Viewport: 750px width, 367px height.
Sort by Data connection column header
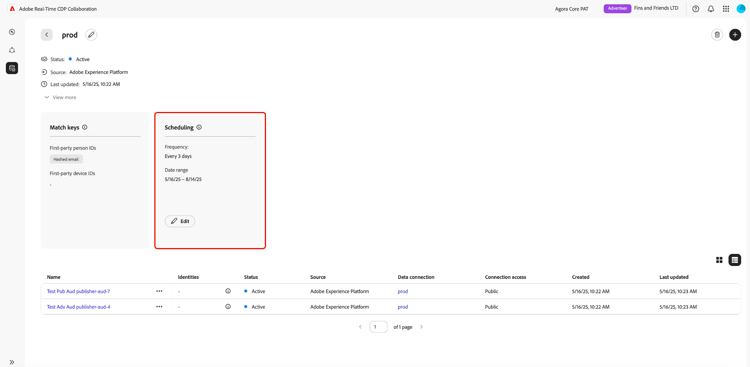point(416,277)
